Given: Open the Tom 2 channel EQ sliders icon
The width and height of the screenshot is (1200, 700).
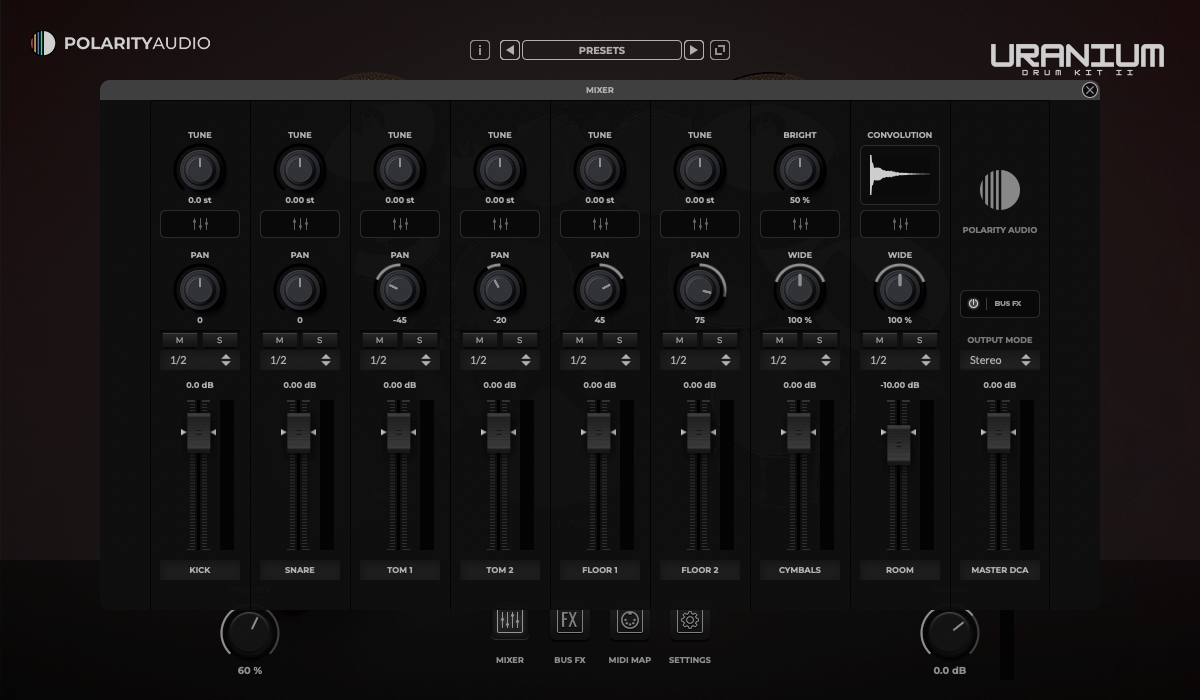Looking at the screenshot, I should pyautogui.click(x=500, y=224).
